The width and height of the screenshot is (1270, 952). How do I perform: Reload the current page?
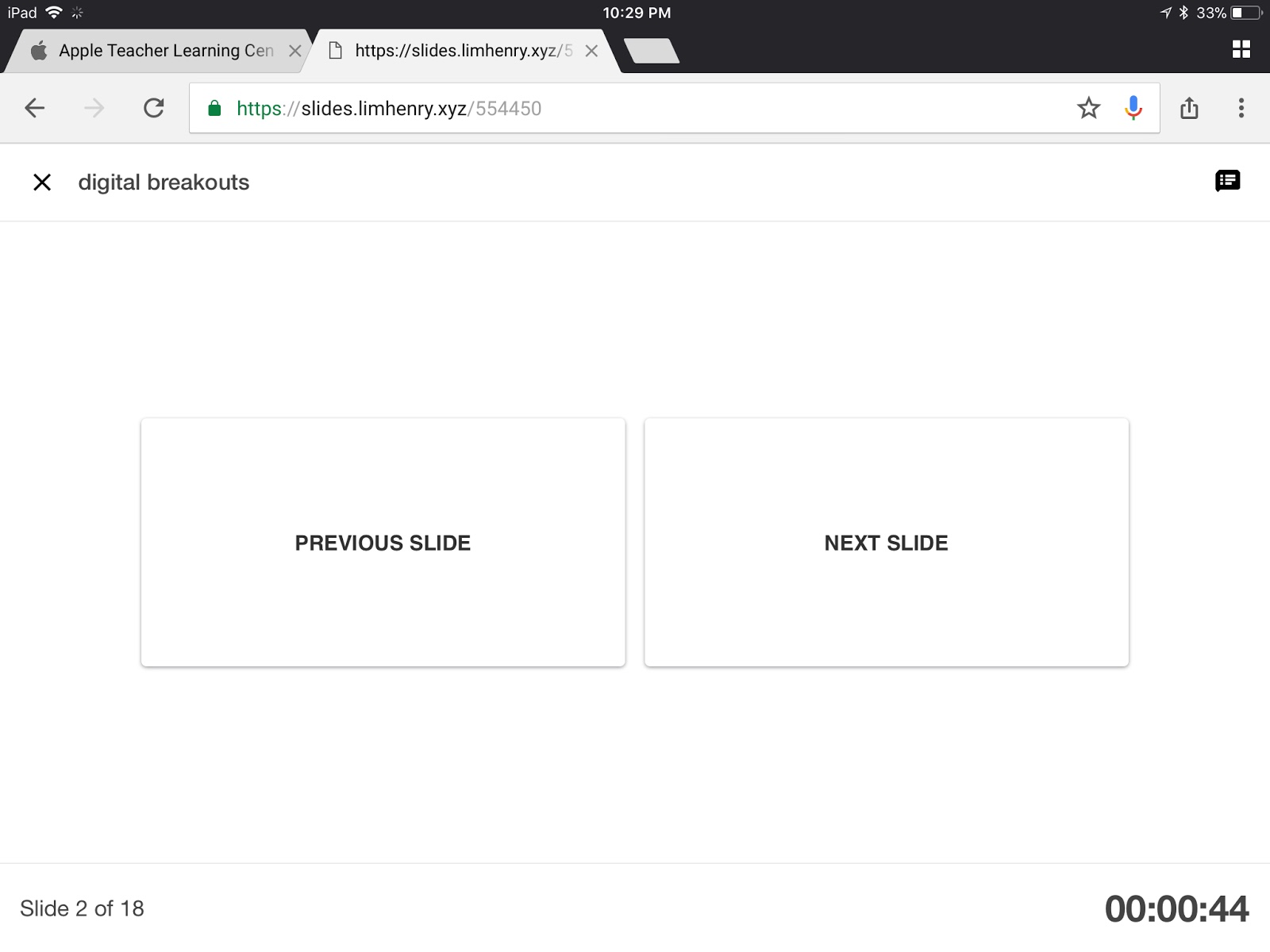[x=154, y=108]
